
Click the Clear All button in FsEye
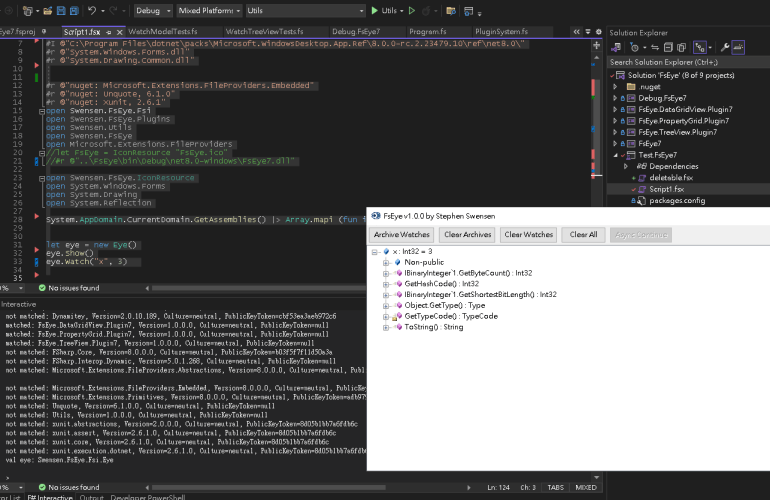pyautogui.click(x=583, y=235)
